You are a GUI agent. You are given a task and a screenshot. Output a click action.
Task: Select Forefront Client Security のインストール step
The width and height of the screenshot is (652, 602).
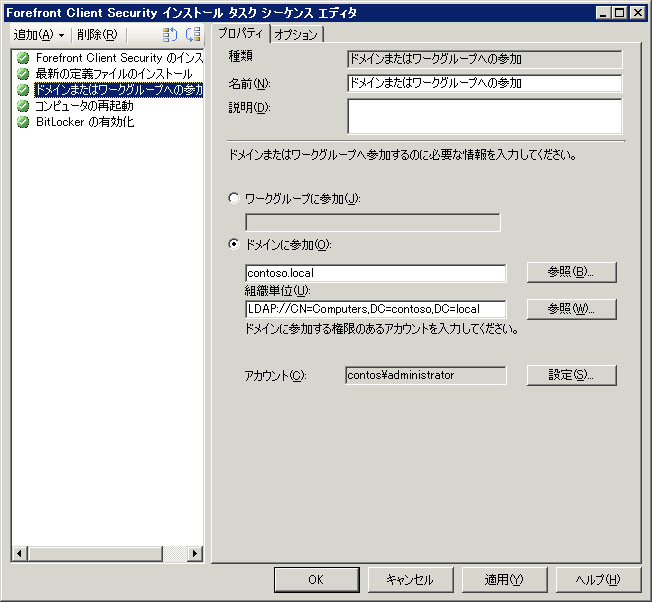point(119,58)
